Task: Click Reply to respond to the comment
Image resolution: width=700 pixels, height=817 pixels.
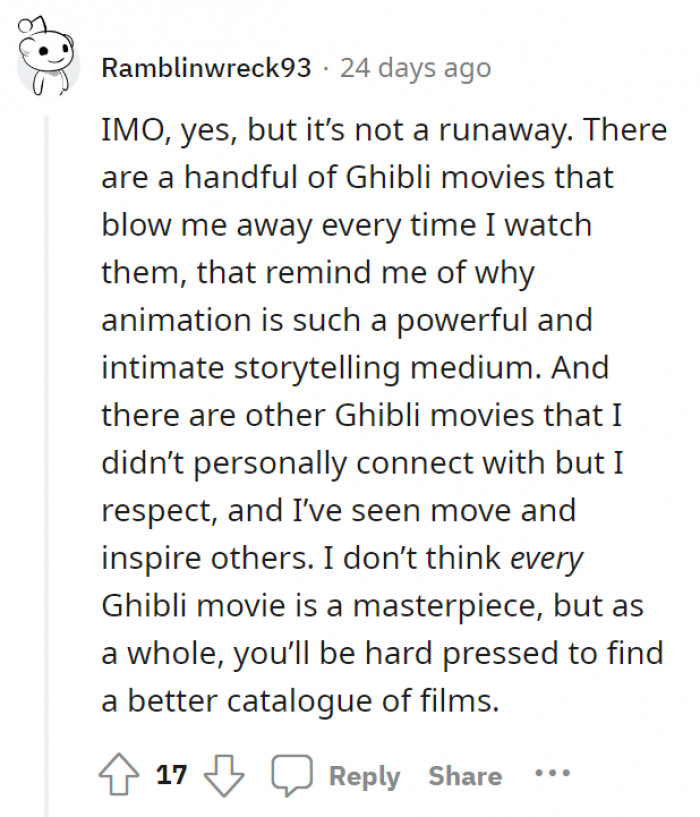Action: [364, 774]
